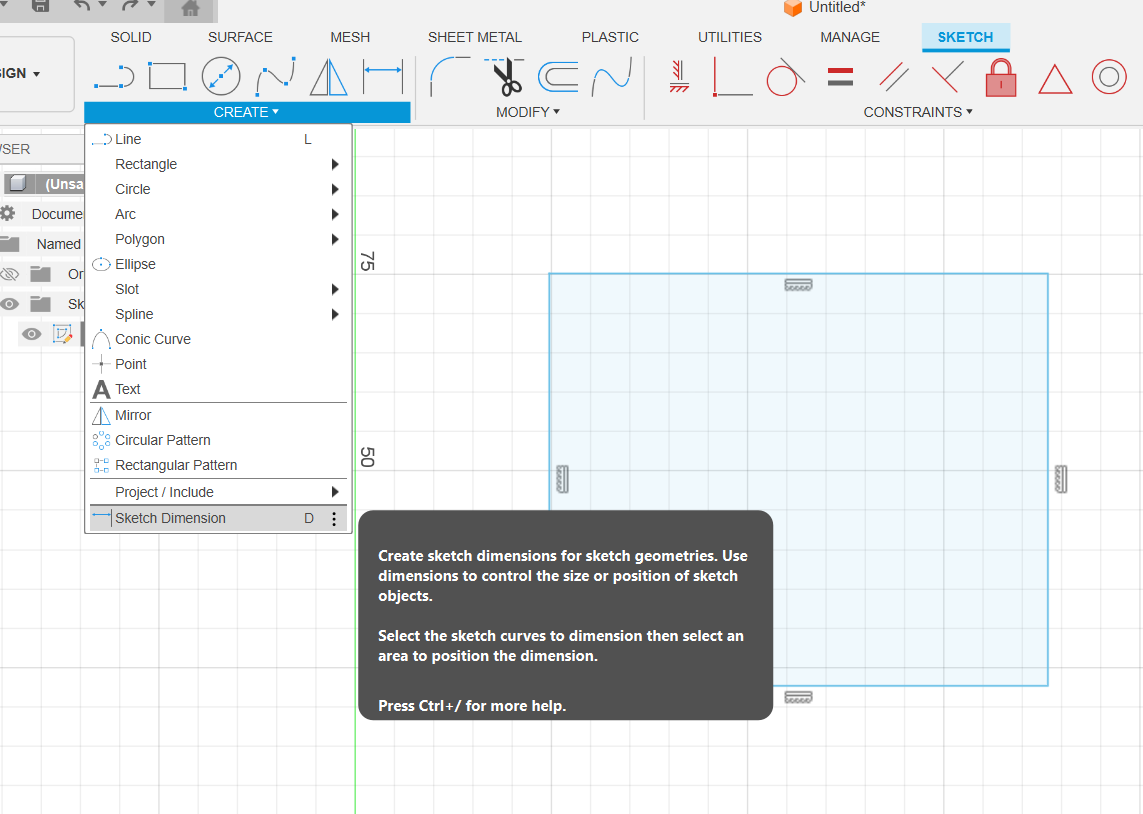Expand the Project / Include submenu
The height and width of the screenshot is (814, 1143).
click(x=335, y=493)
